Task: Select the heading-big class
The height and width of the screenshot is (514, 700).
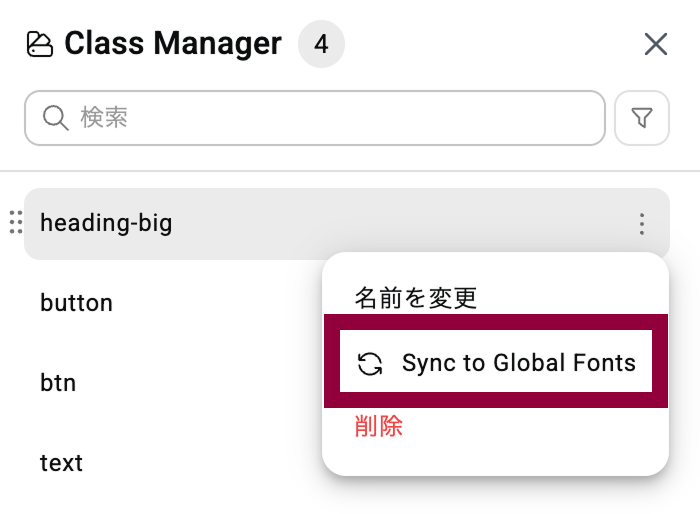Action: (106, 223)
